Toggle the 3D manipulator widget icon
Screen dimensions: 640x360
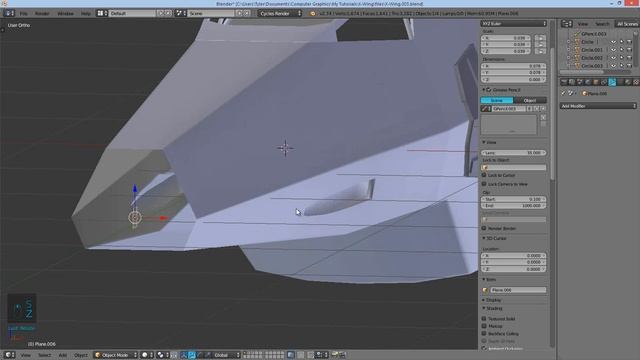(184, 355)
